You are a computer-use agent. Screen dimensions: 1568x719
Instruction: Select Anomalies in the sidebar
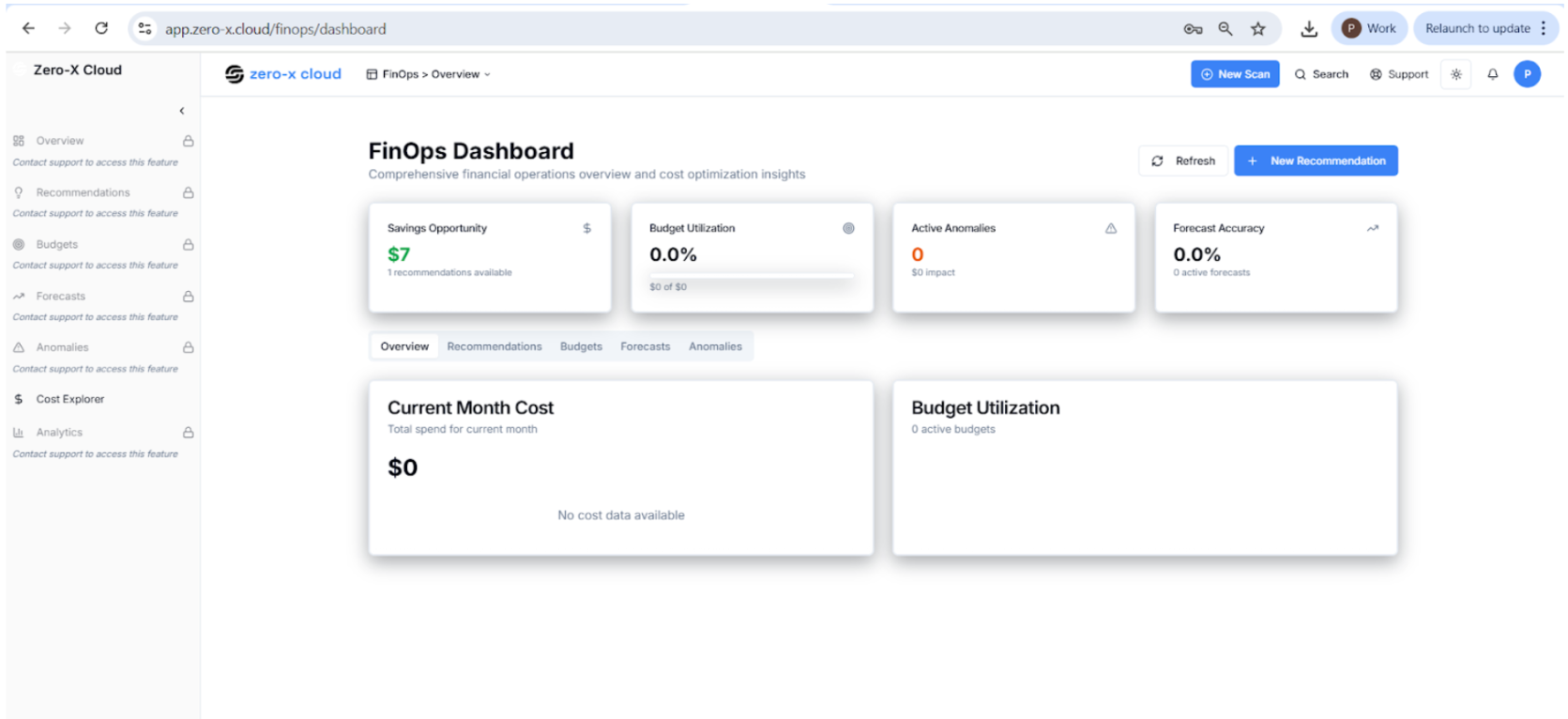[x=62, y=347]
